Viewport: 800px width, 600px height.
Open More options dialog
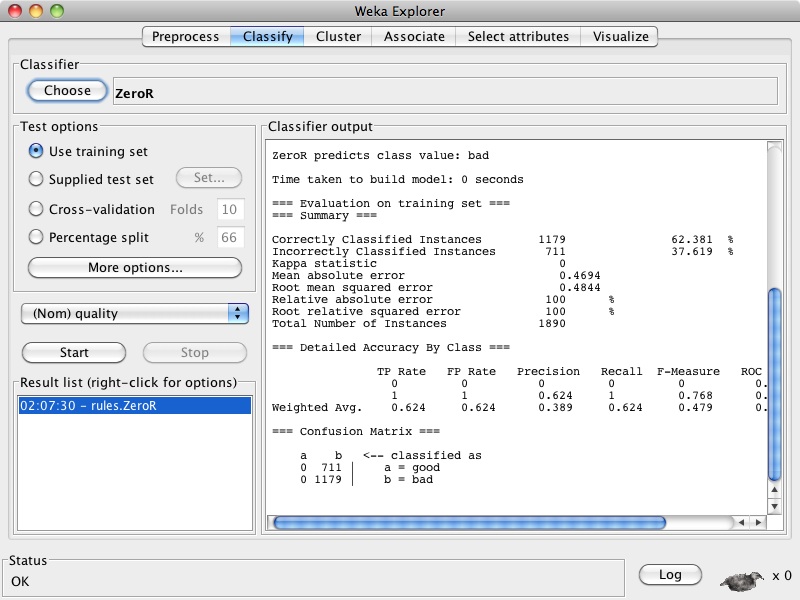click(x=135, y=268)
